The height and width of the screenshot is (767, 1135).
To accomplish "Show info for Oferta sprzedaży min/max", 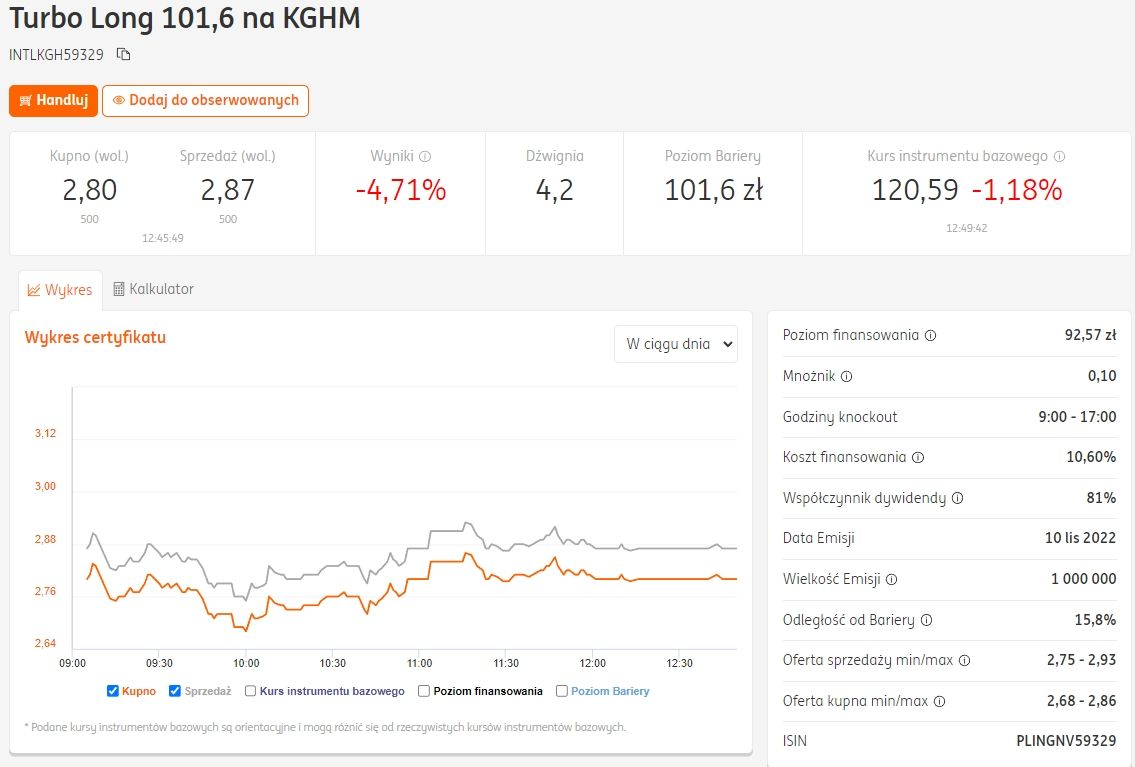I will tap(964, 661).
